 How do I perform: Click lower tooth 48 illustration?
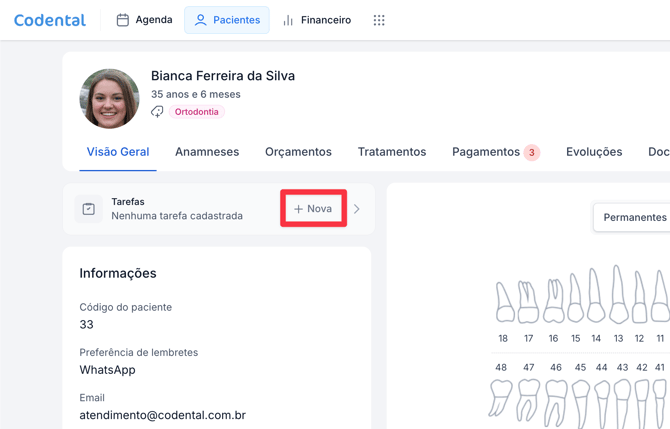[x=500, y=397]
